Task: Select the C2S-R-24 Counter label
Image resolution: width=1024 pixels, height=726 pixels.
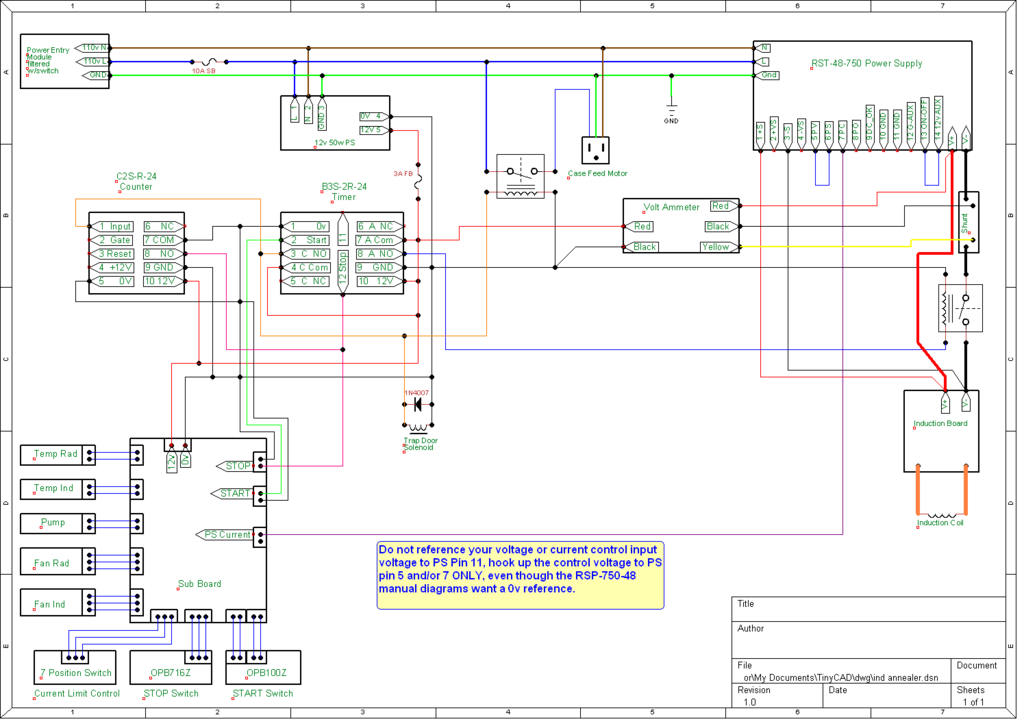Action: tap(136, 182)
